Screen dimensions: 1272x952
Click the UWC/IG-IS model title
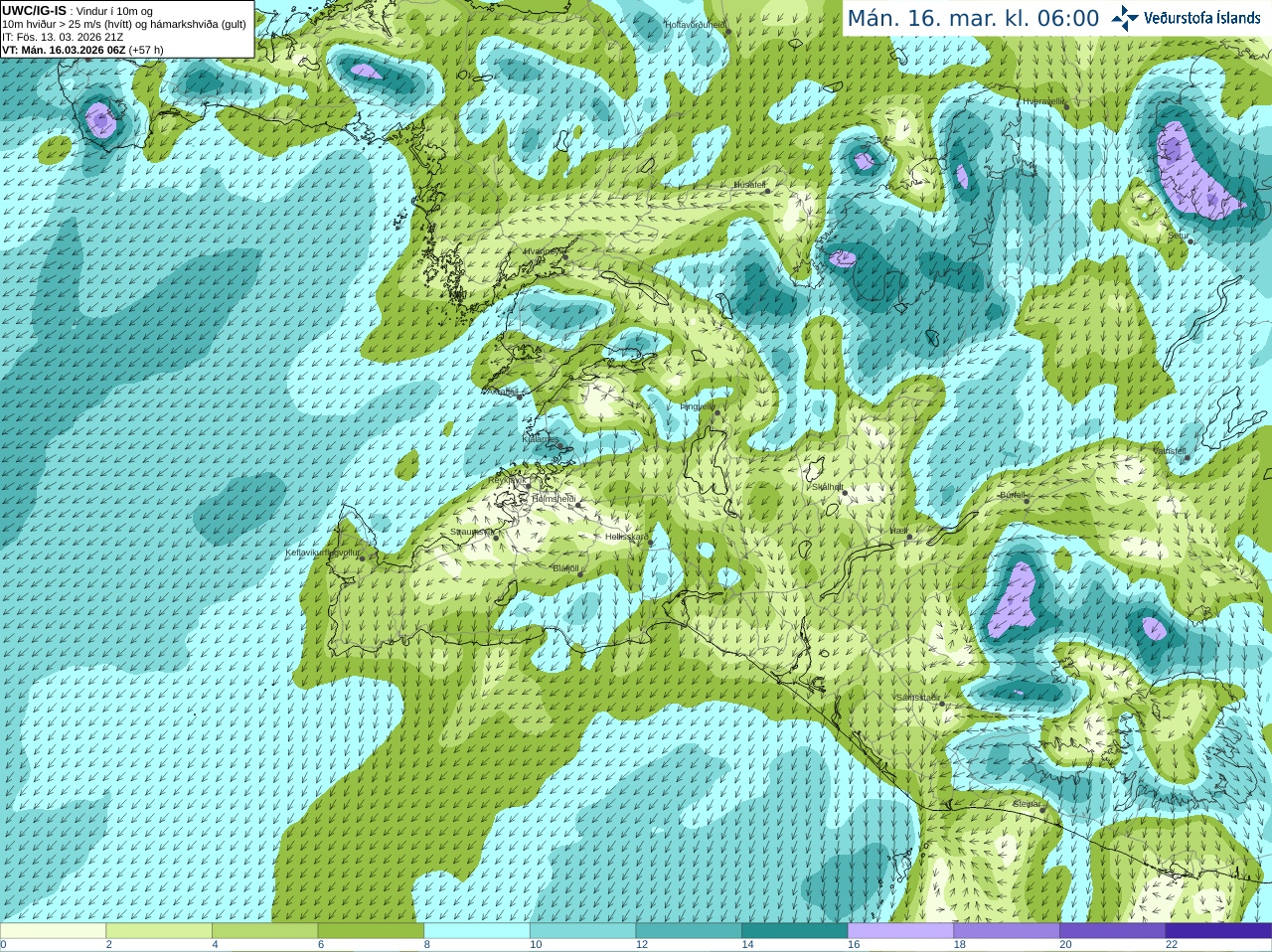tap(34, 10)
